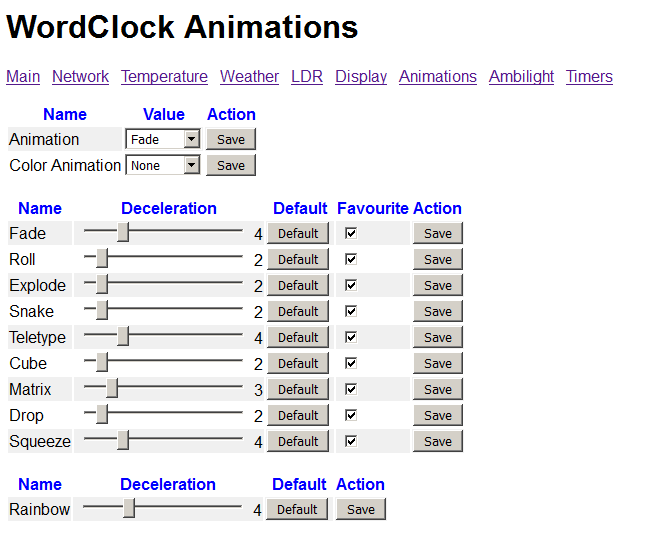
Task: Open the Animation dropdown showing Fade
Action: coord(163,139)
